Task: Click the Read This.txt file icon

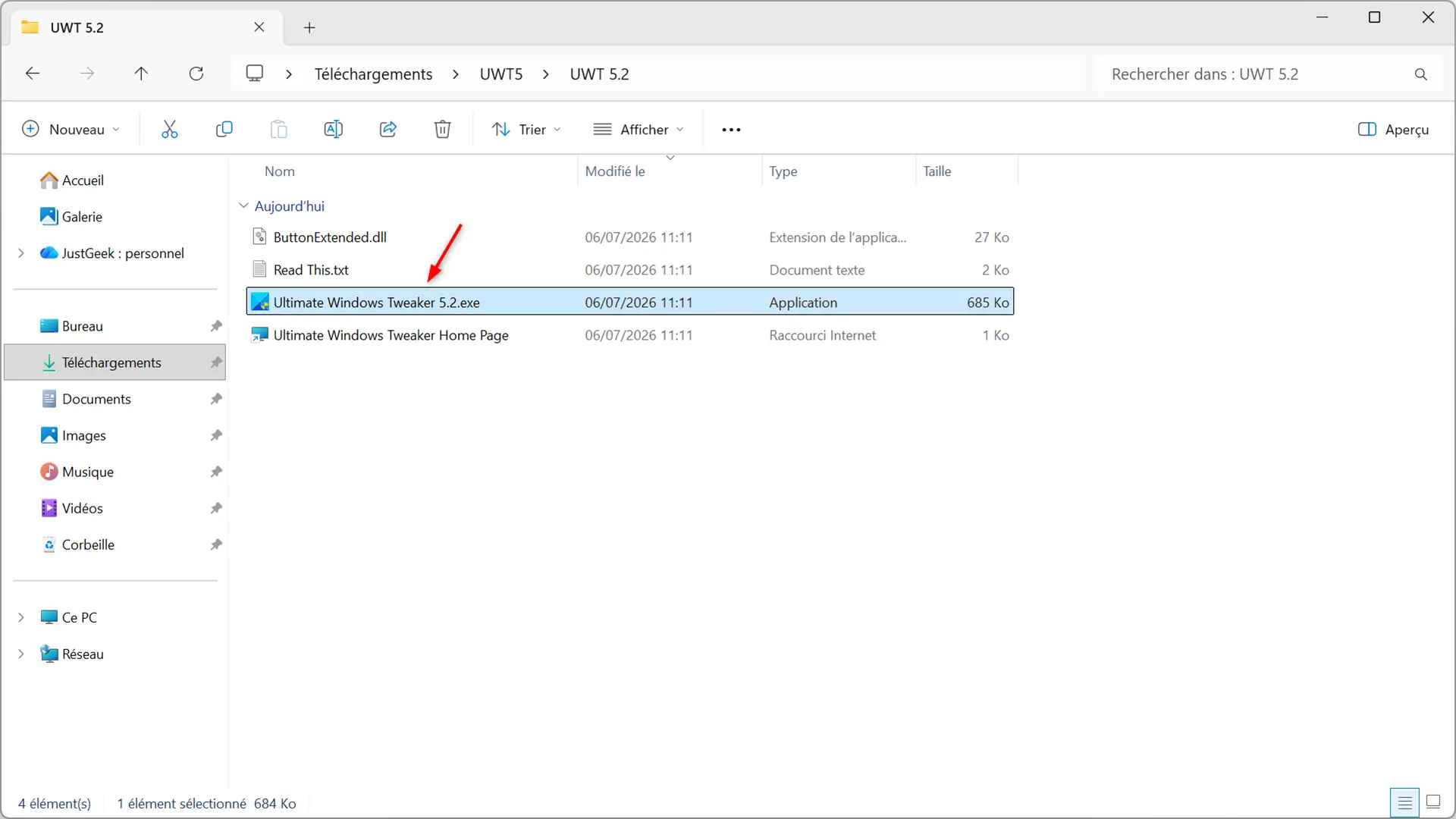Action: tap(260, 269)
